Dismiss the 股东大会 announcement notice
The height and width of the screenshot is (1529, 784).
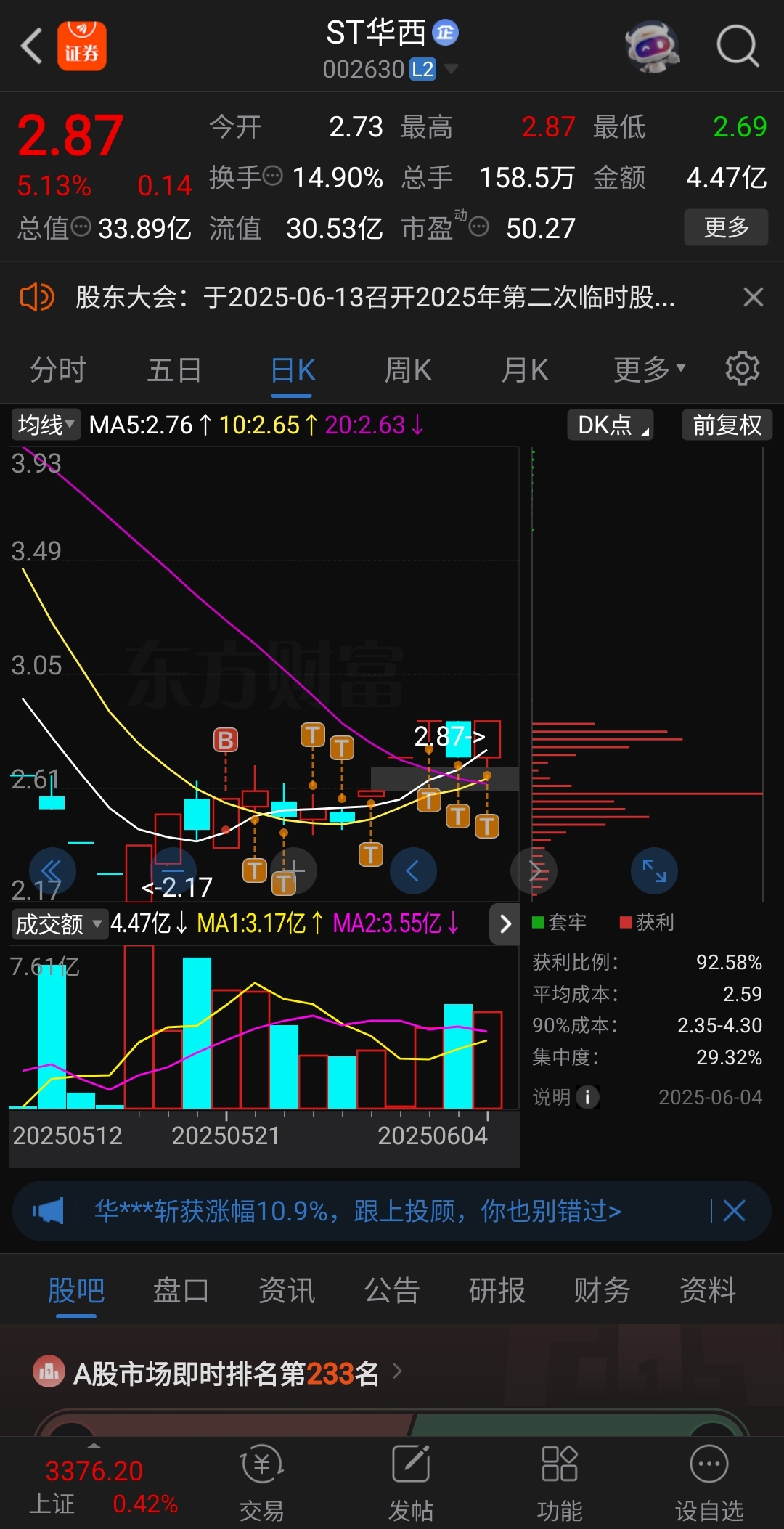pos(754,297)
